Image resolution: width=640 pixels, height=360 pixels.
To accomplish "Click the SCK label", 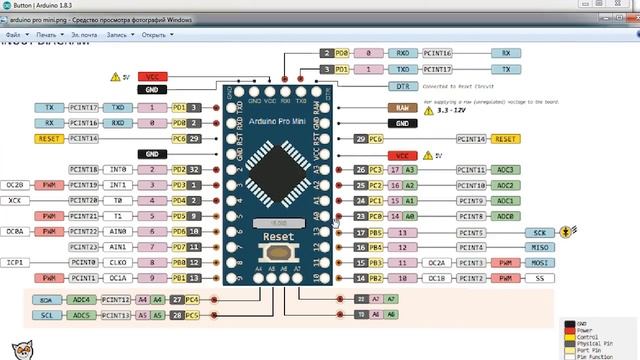I will [540, 233].
